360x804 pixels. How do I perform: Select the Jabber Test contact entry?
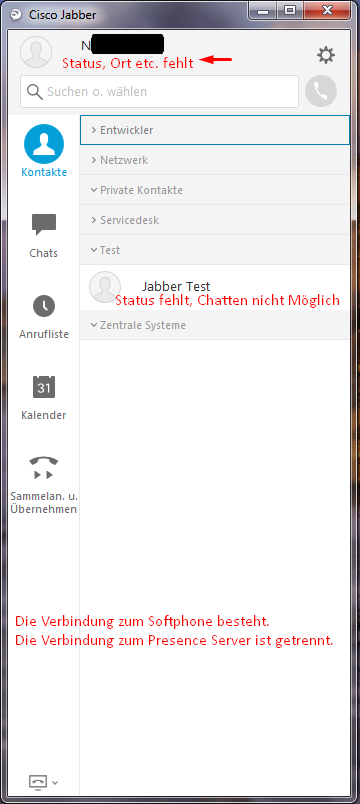[x=215, y=288]
